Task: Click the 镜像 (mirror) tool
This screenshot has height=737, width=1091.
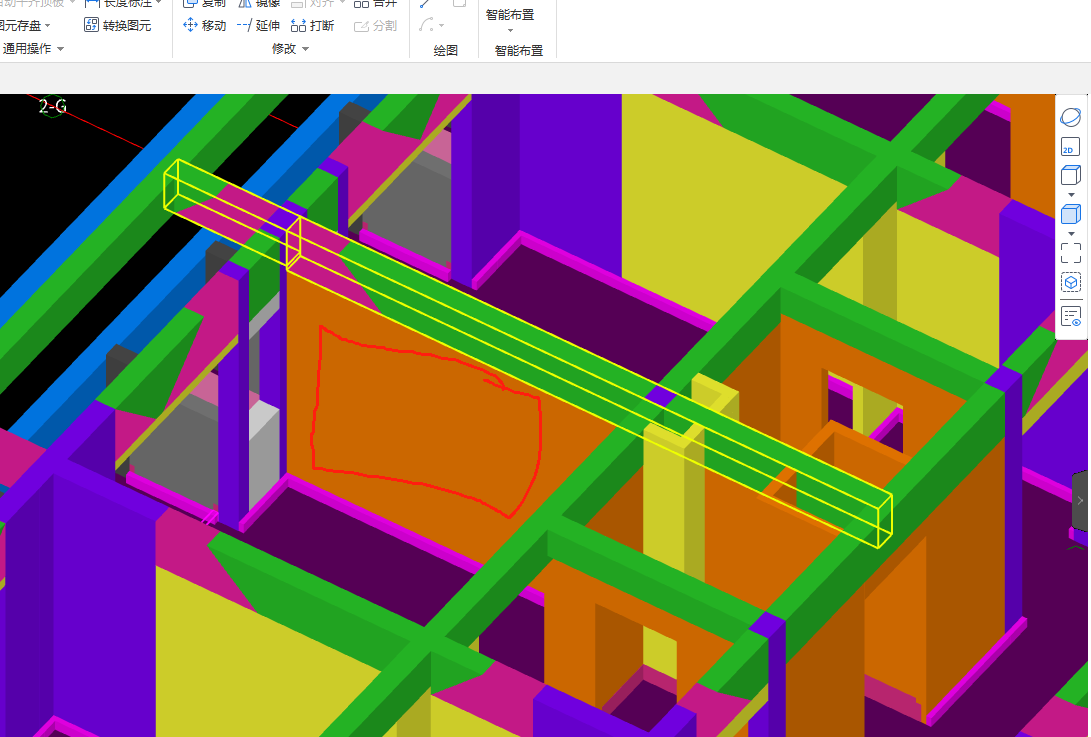Action: pos(258,3)
